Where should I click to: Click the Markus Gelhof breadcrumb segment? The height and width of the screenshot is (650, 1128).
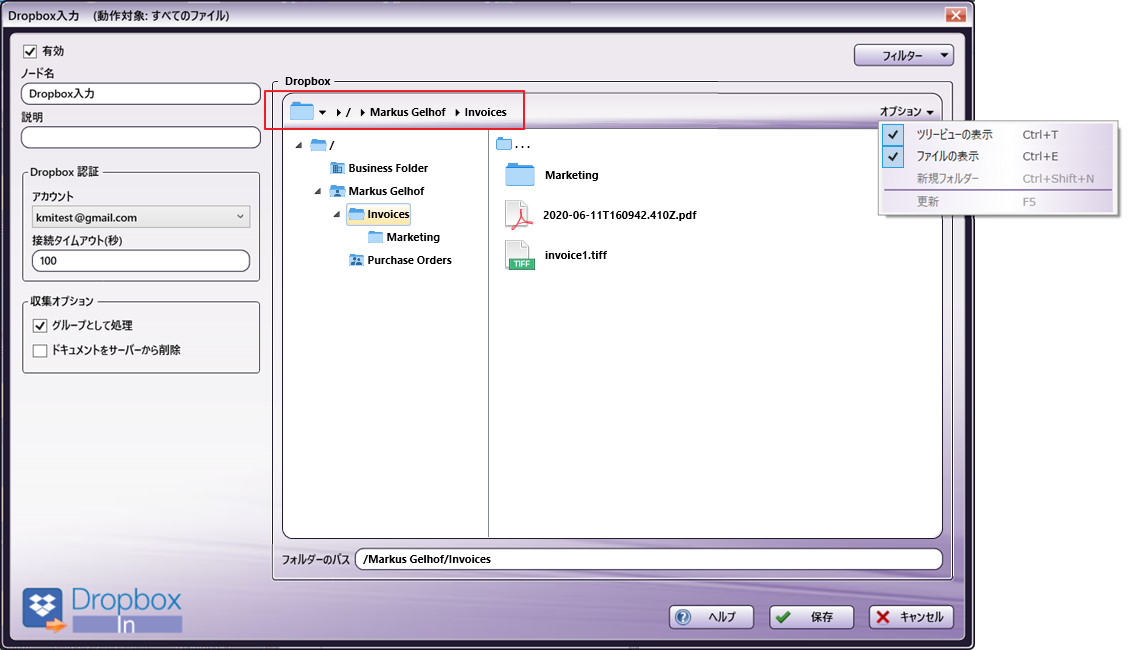click(408, 112)
